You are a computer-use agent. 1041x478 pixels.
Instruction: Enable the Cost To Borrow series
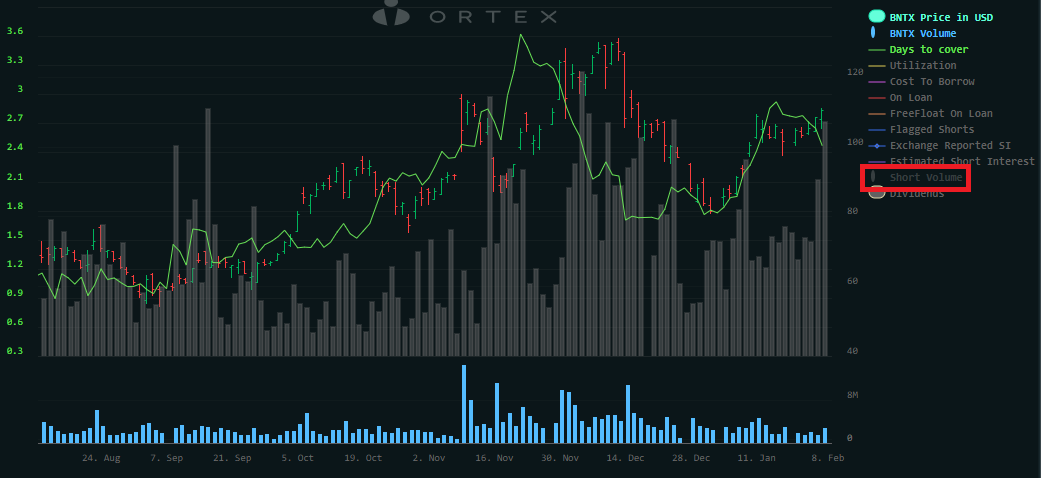click(932, 82)
